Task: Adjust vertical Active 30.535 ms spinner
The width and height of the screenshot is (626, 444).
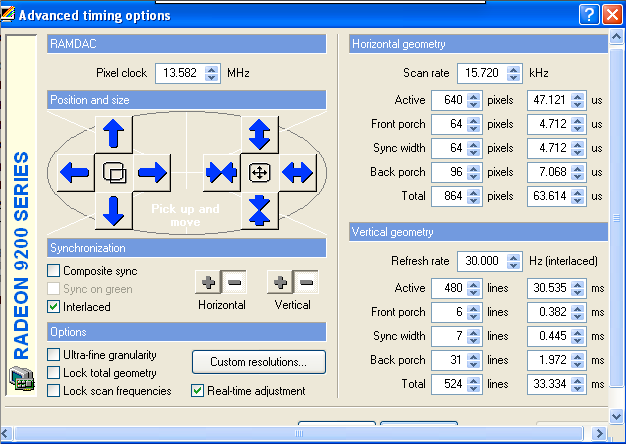Action: click(x=577, y=288)
